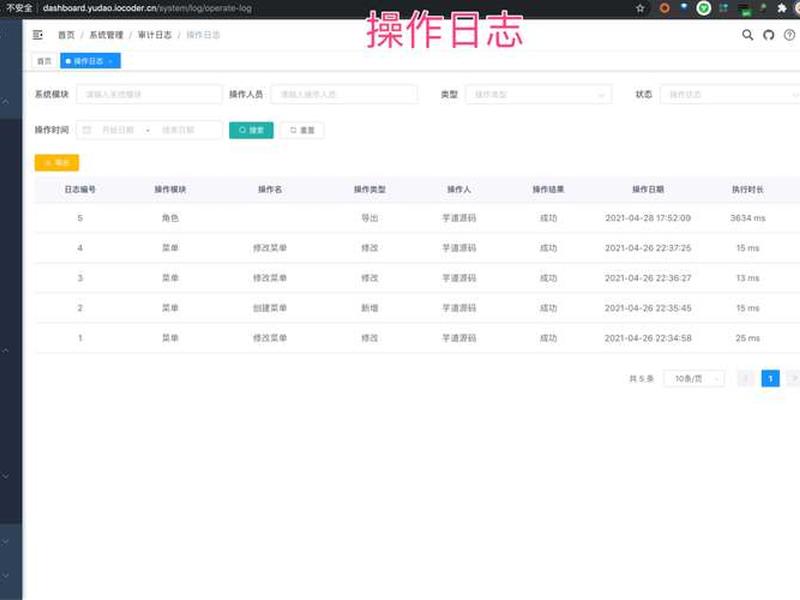
Task: Click the 导出 operation type cell
Action: (x=370, y=218)
